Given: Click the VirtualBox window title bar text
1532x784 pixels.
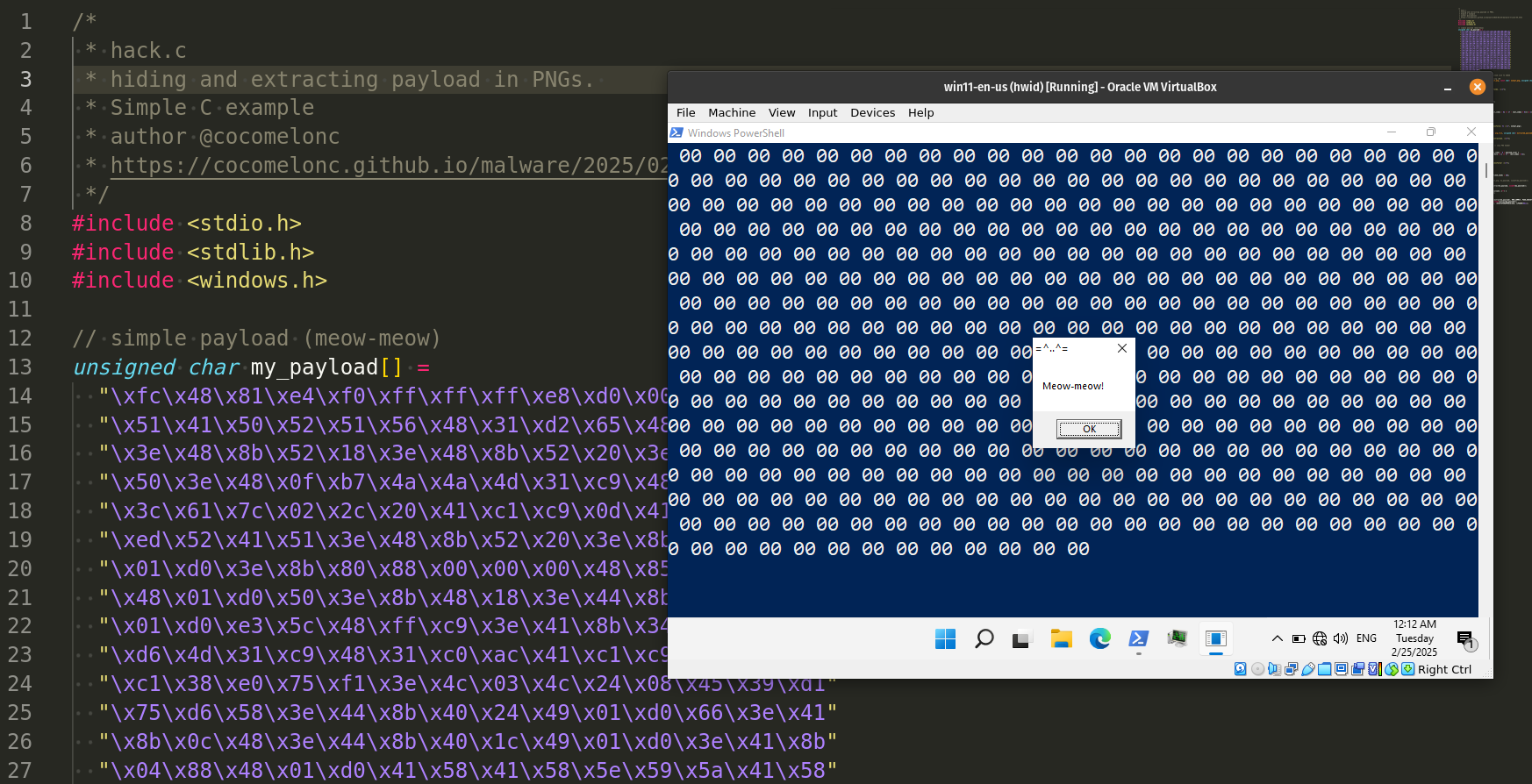Looking at the screenshot, I should coord(1080,87).
